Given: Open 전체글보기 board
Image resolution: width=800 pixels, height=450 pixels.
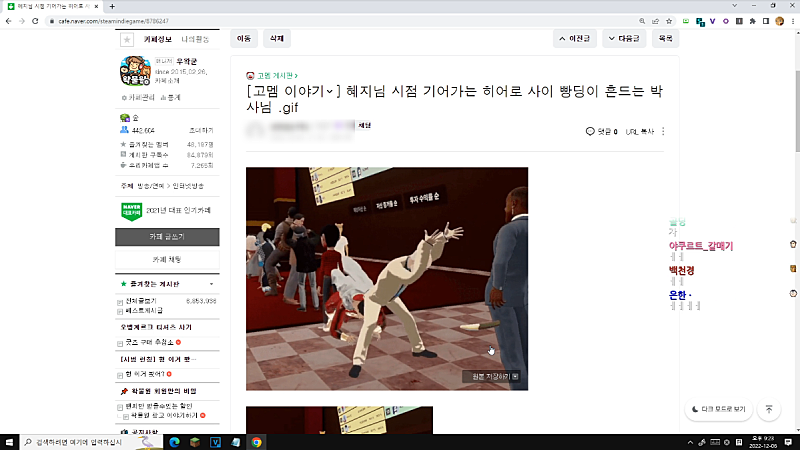Looking at the screenshot, I should (141, 301).
